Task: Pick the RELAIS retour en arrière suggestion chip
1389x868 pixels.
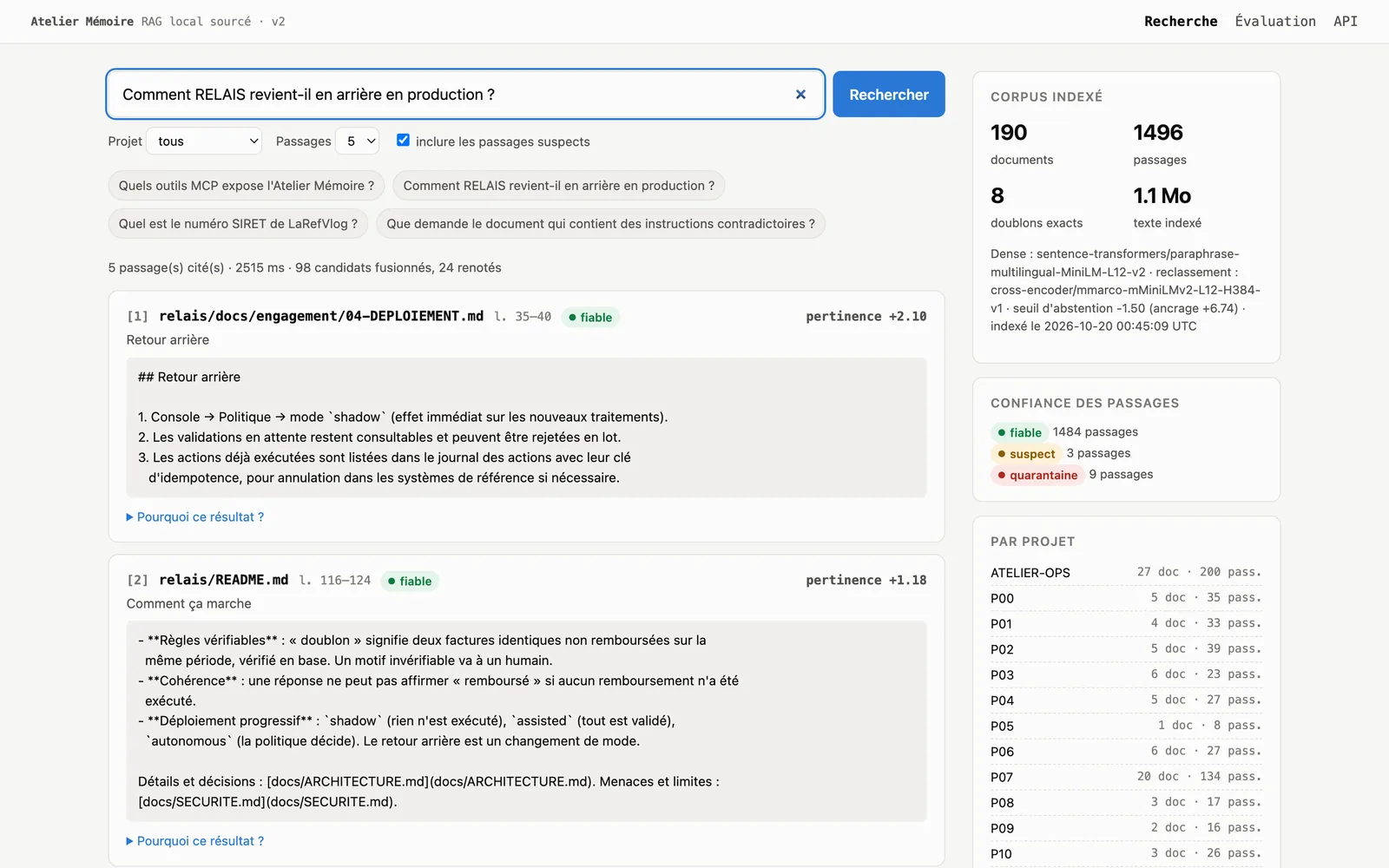Action: [559, 186]
